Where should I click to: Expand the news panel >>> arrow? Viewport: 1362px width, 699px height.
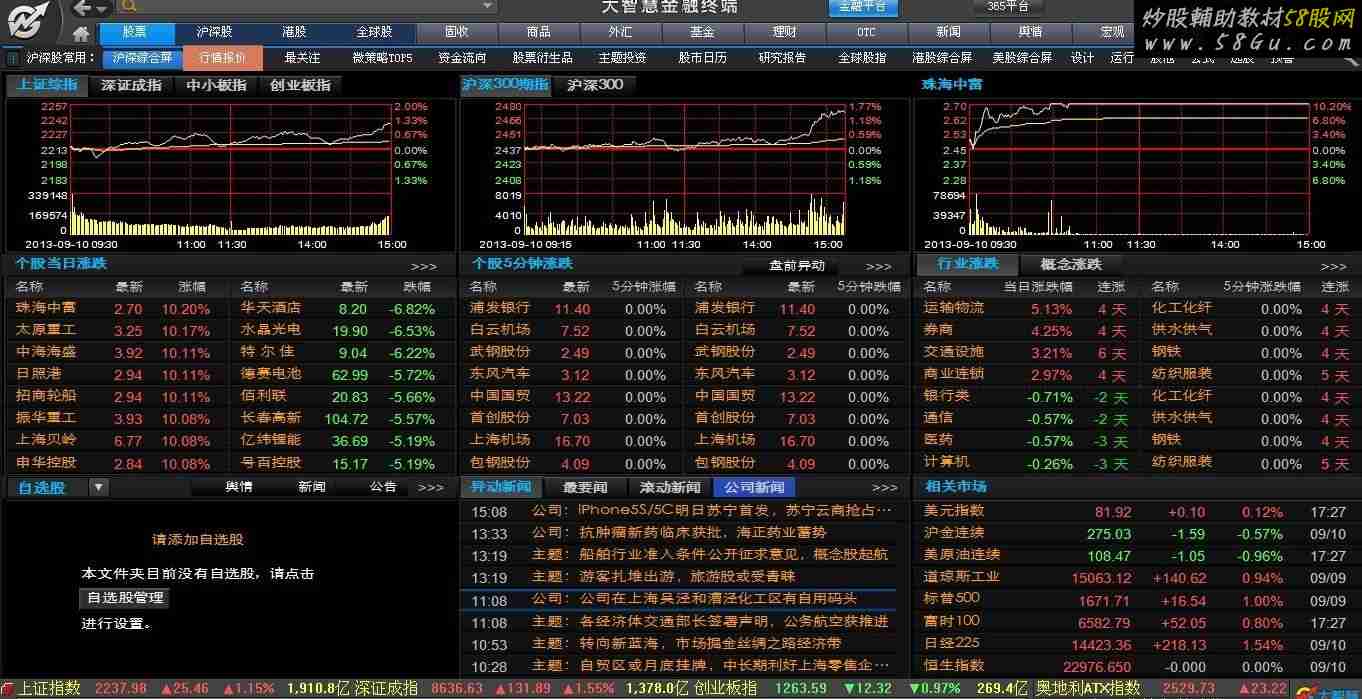[x=884, y=487]
